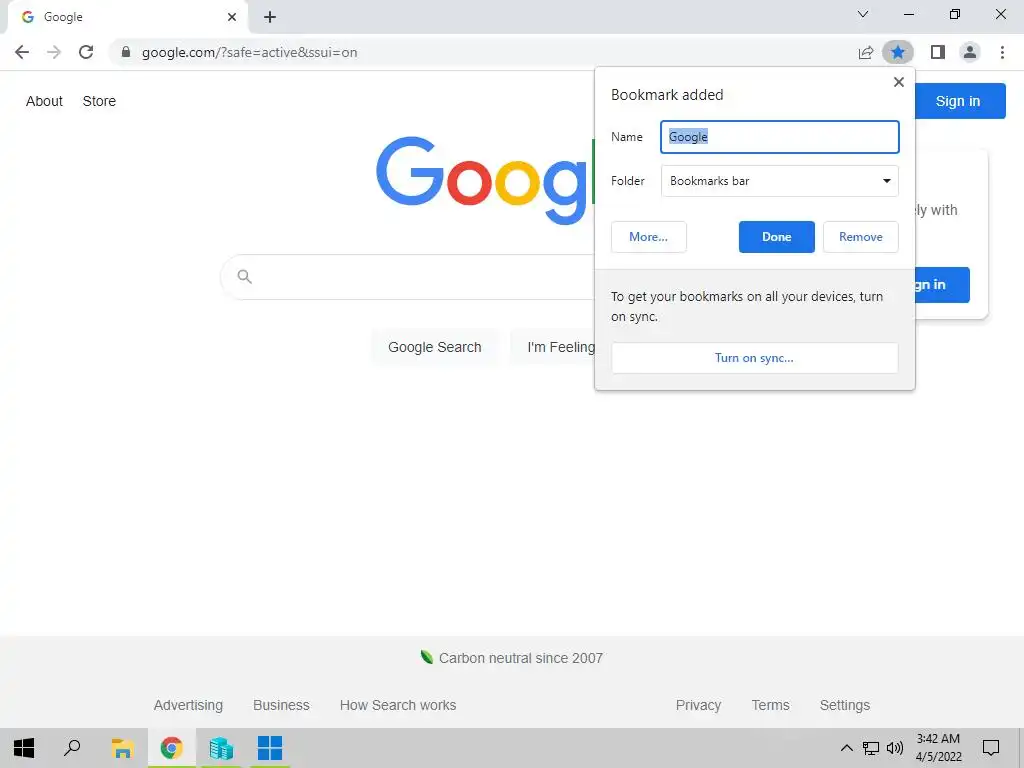The height and width of the screenshot is (768, 1024).
Task: Click the address bar URL
Action: [x=249, y=52]
